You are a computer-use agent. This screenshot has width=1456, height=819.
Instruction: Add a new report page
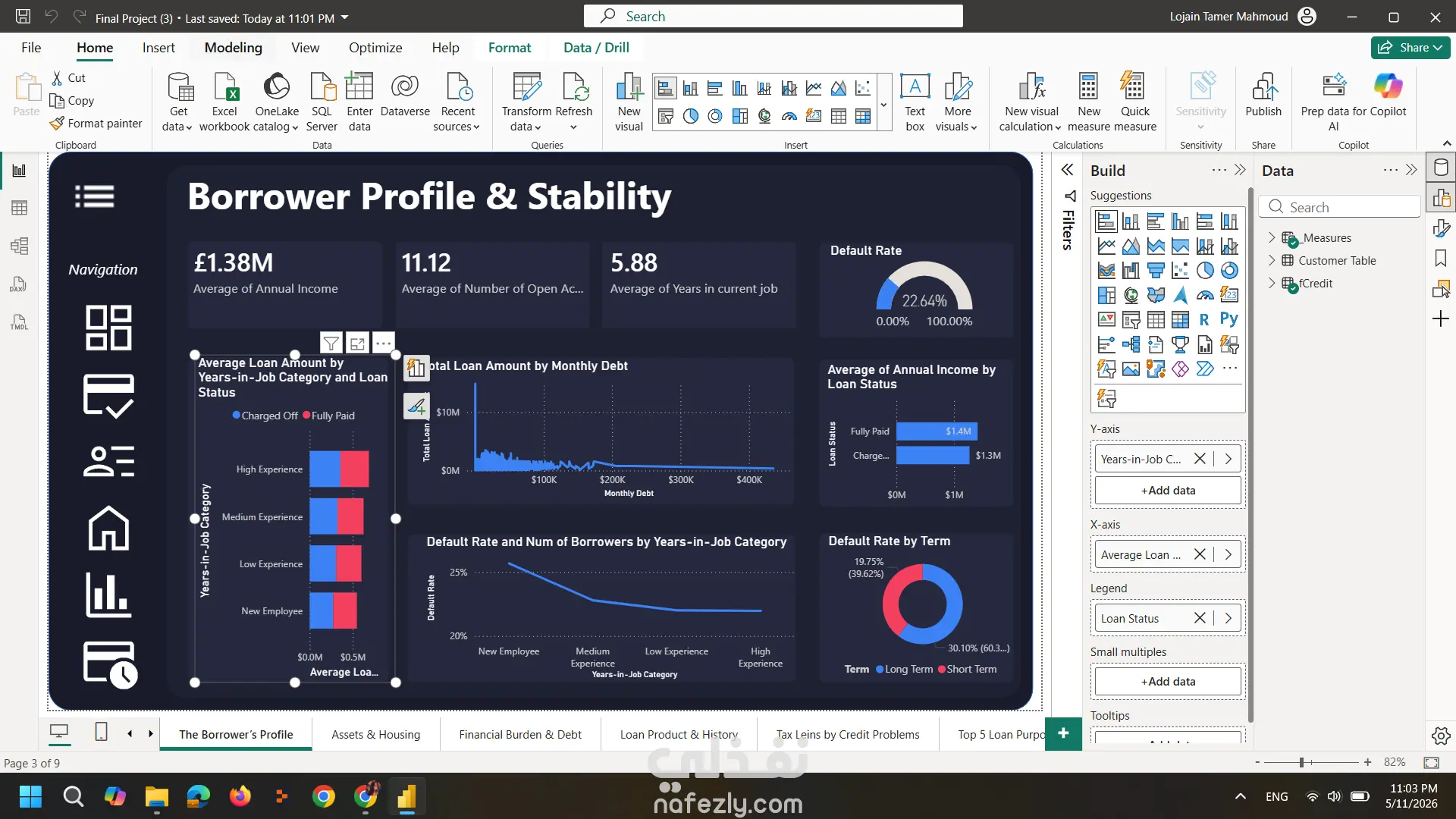click(x=1063, y=733)
